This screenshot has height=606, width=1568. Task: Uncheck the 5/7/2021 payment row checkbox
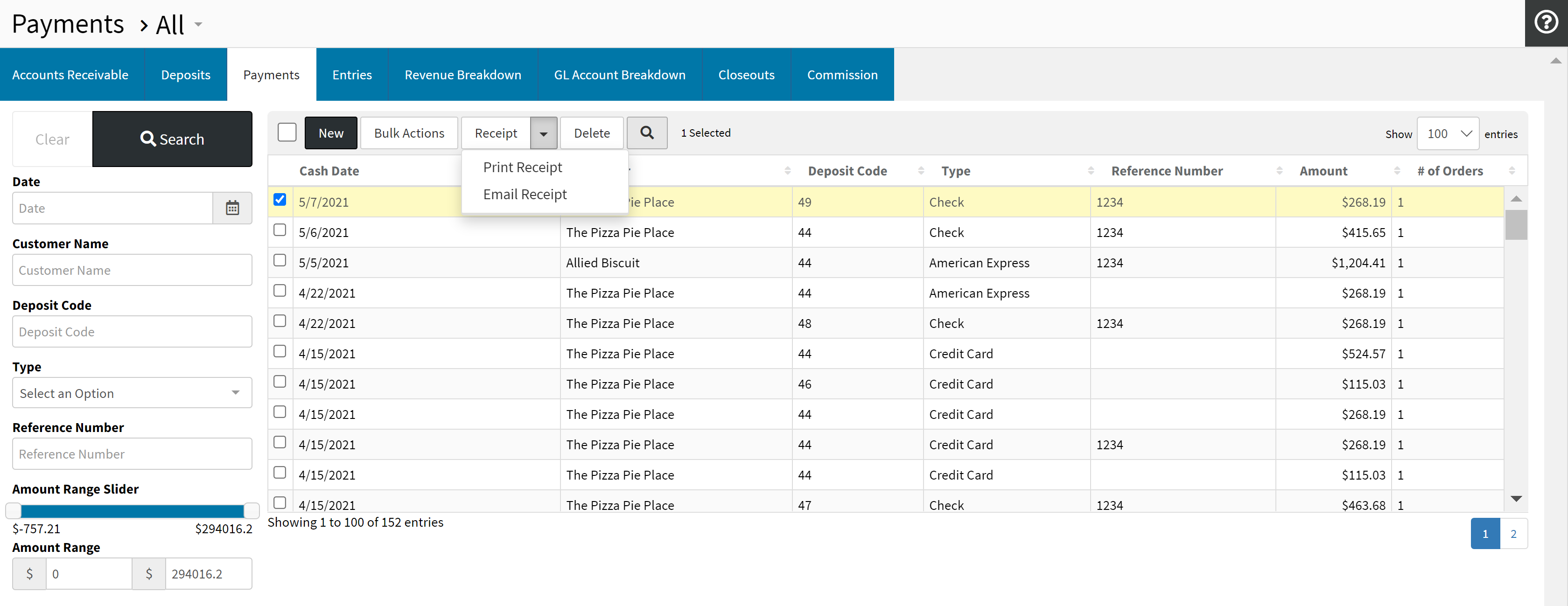coord(280,200)
